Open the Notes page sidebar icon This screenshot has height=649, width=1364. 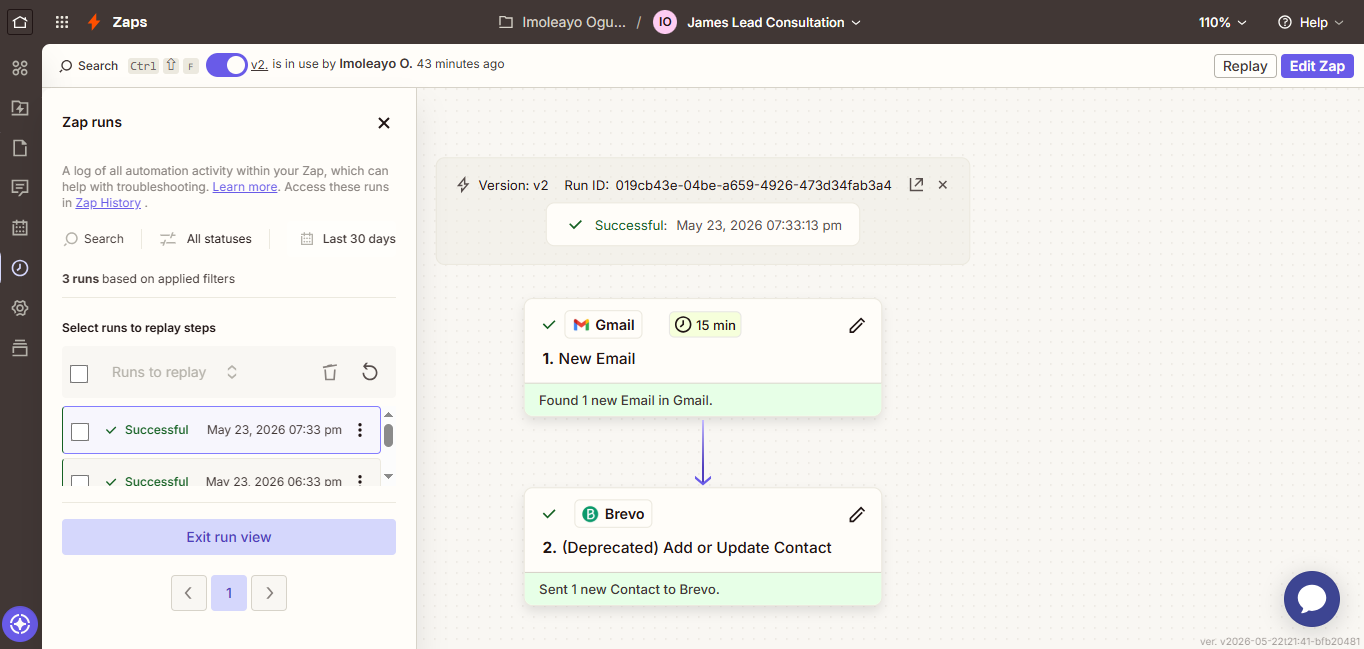20,148
